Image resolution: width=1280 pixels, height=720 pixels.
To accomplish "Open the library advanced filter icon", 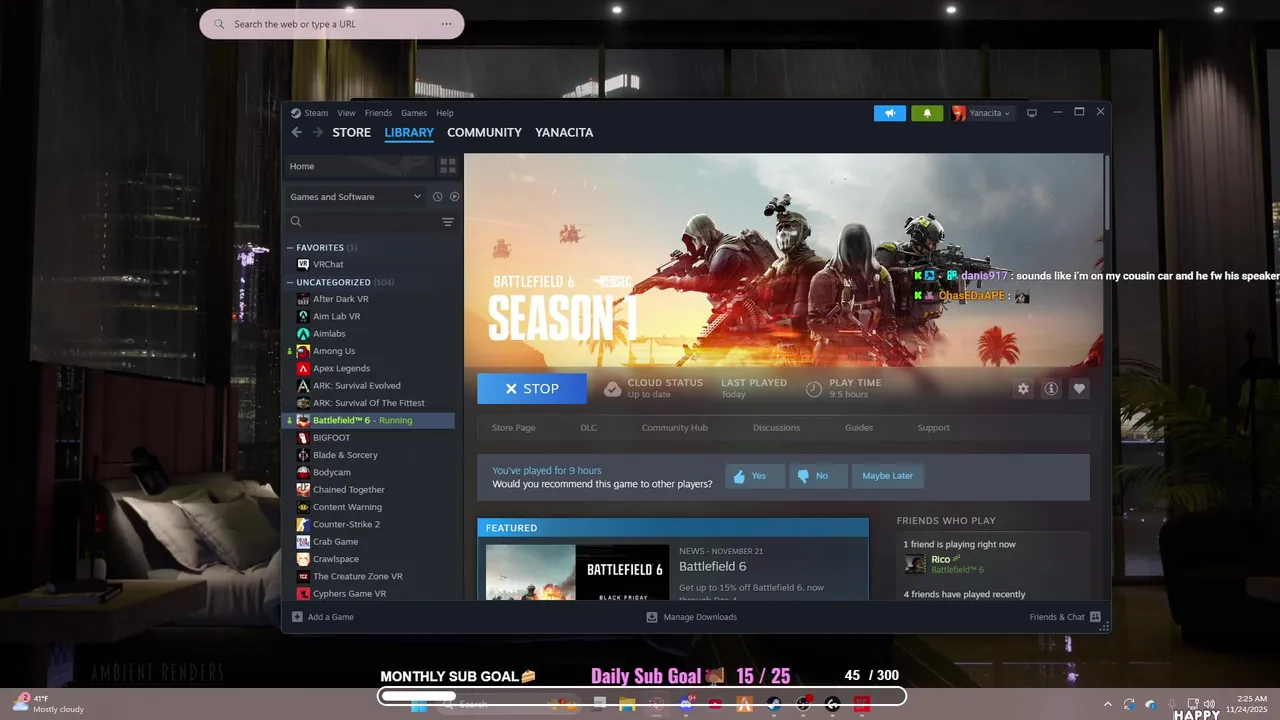I will point(448,222).
